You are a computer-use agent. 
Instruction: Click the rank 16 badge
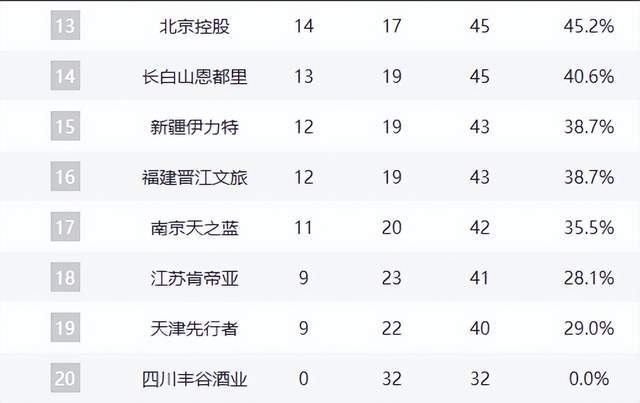[x=64, y=177]
